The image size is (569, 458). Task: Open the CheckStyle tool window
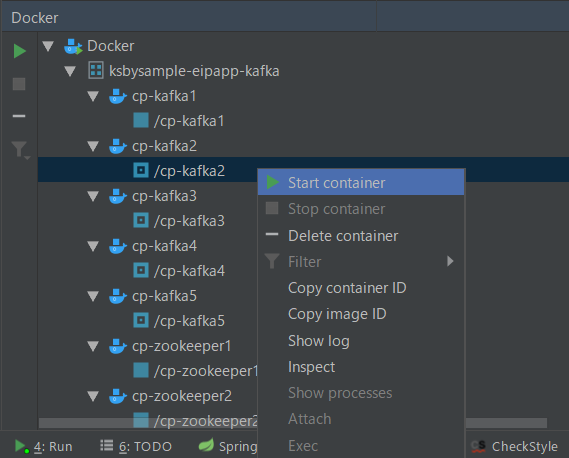[x=514, y=446]
